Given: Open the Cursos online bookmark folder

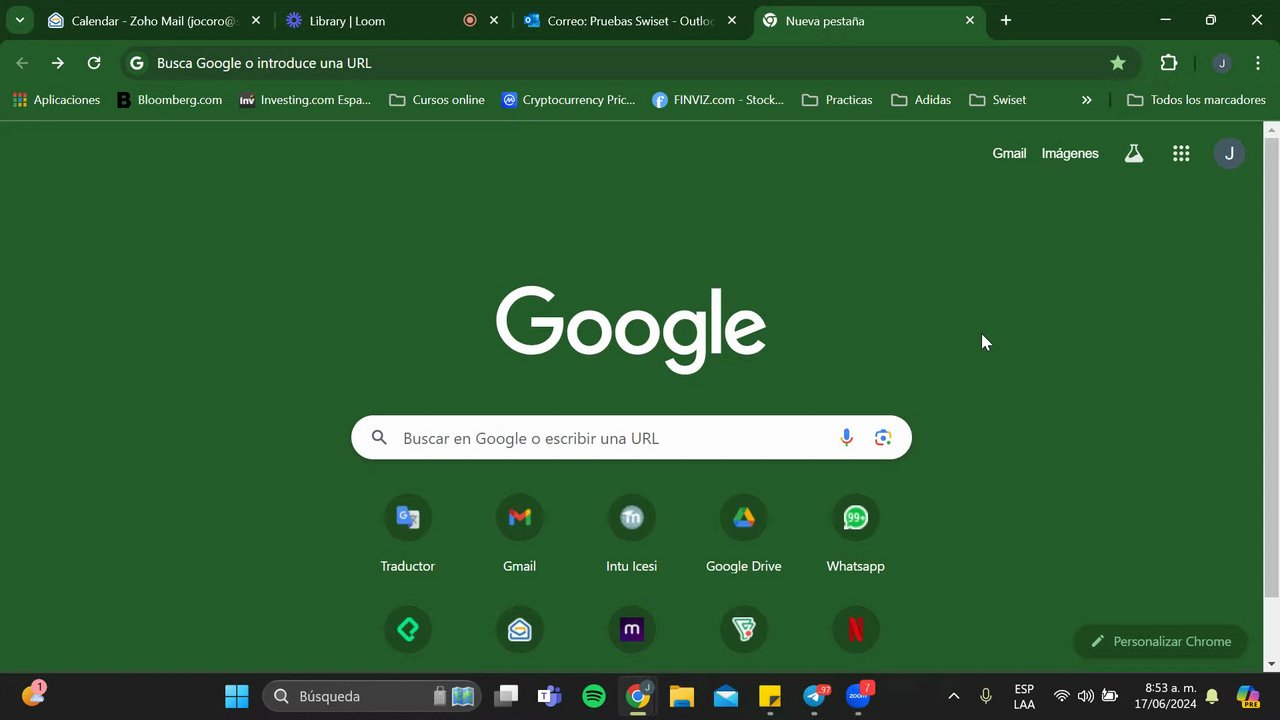Looking at the screenshot, I should click(437, 100).
